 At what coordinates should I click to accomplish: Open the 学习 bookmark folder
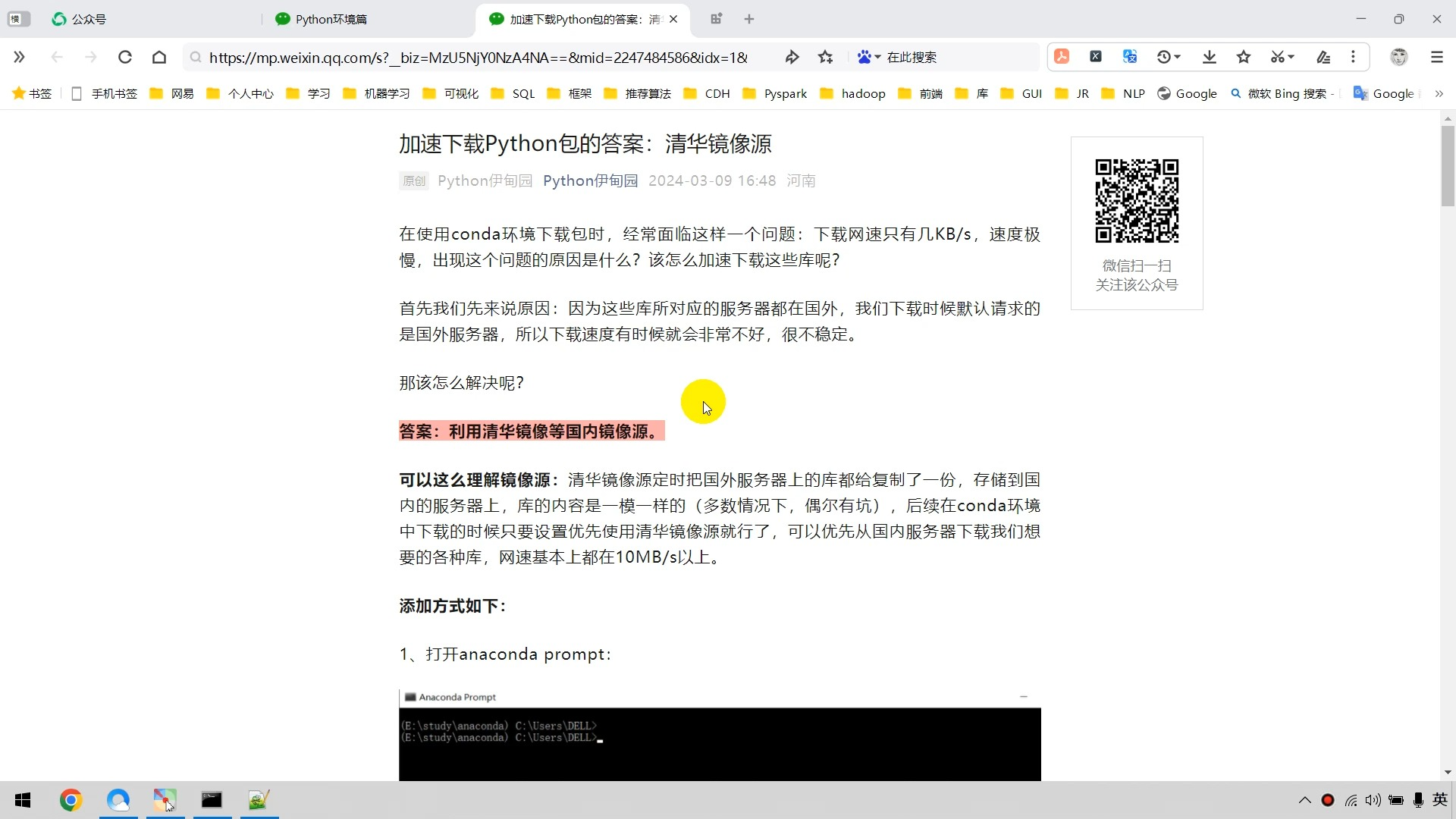coord(309,93)
